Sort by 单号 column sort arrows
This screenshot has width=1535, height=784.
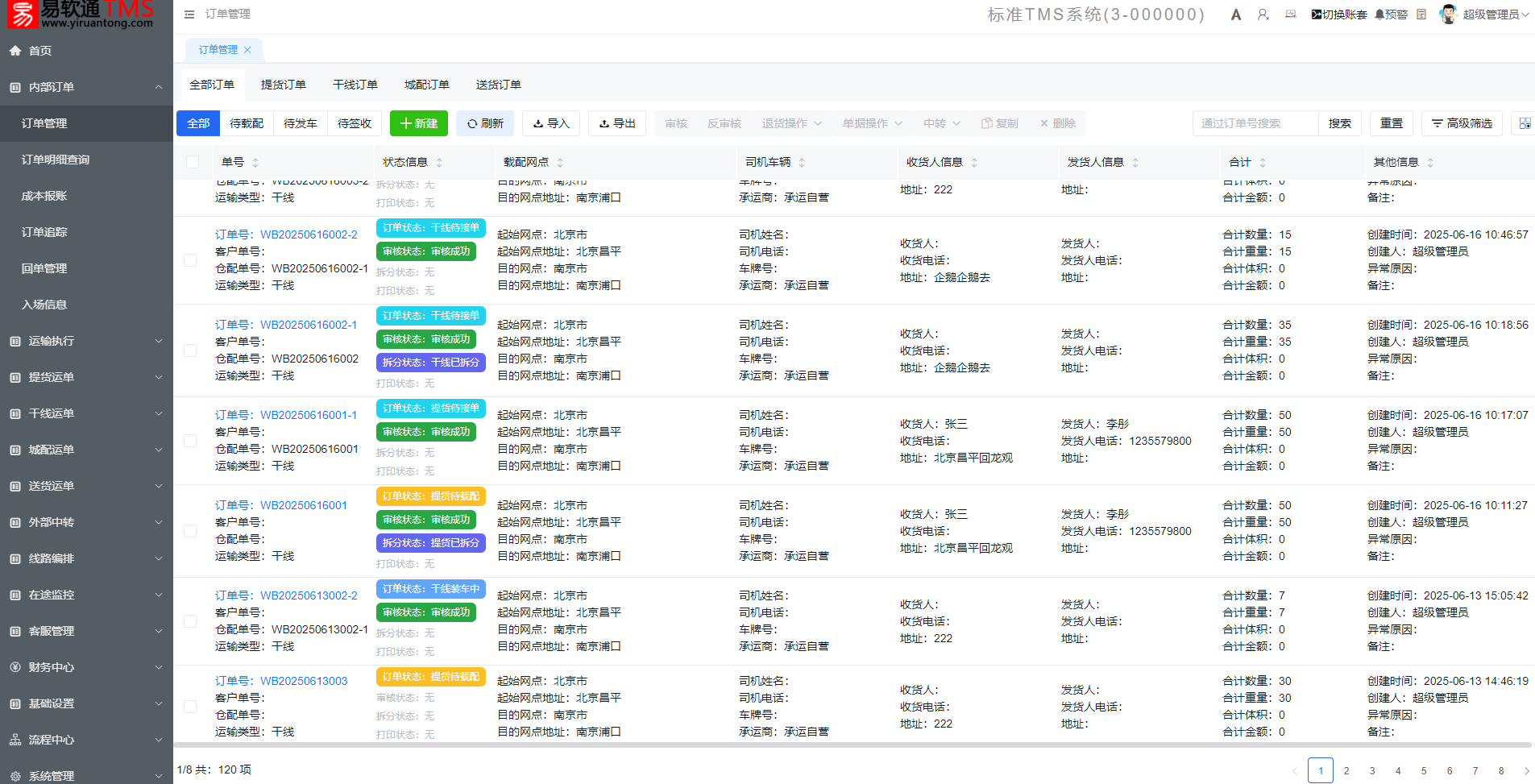[255, 163]
